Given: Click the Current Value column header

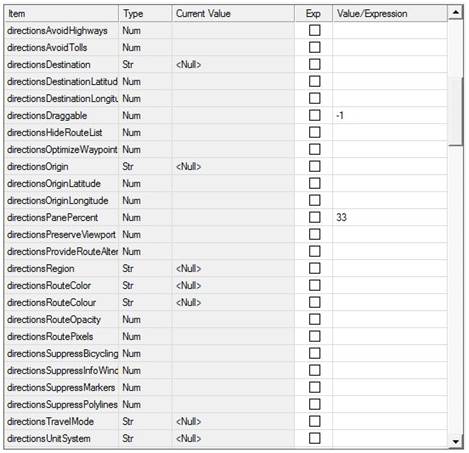Looking at the screenshot, I should click(233, 14).
